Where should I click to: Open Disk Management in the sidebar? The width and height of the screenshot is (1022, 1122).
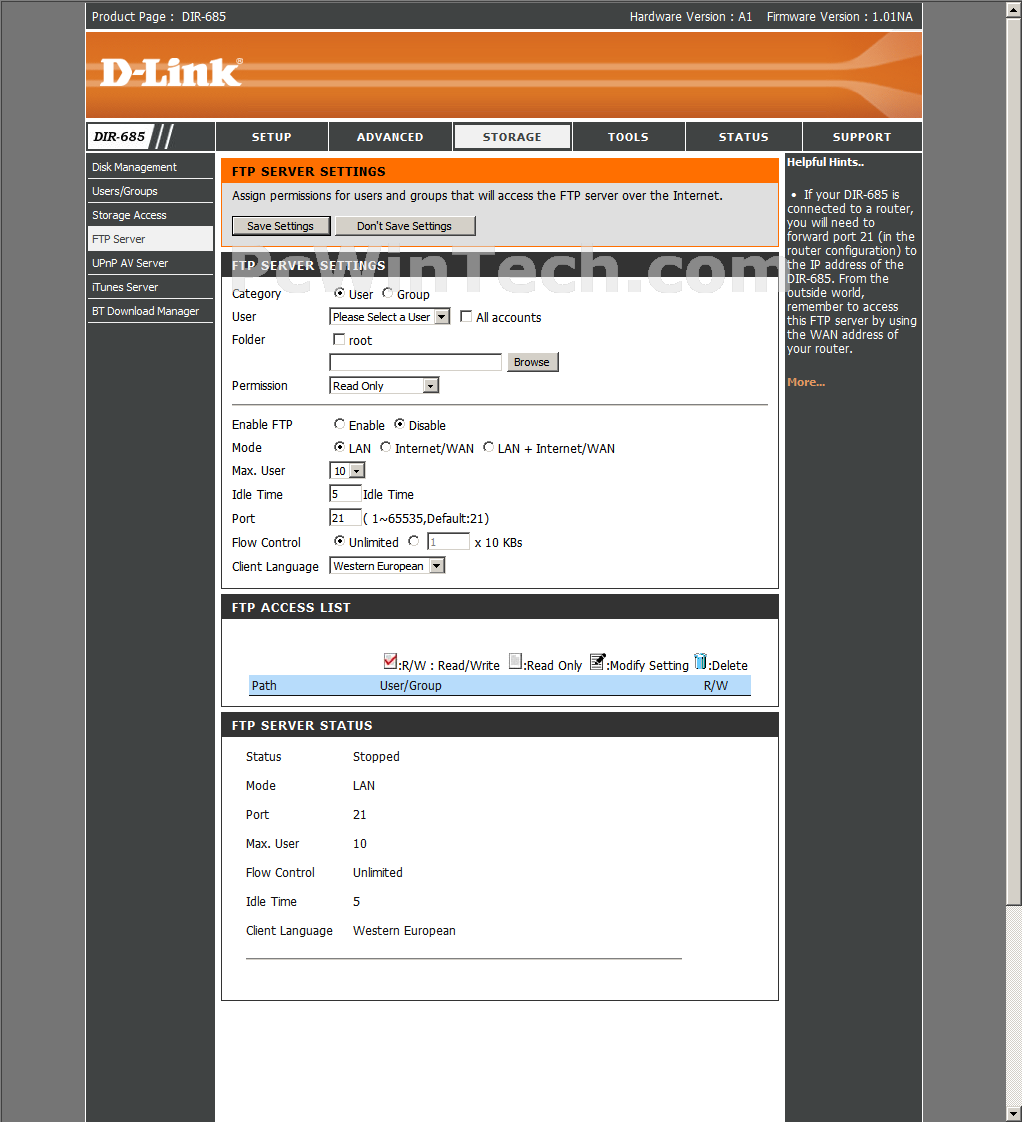click(150, 167)
